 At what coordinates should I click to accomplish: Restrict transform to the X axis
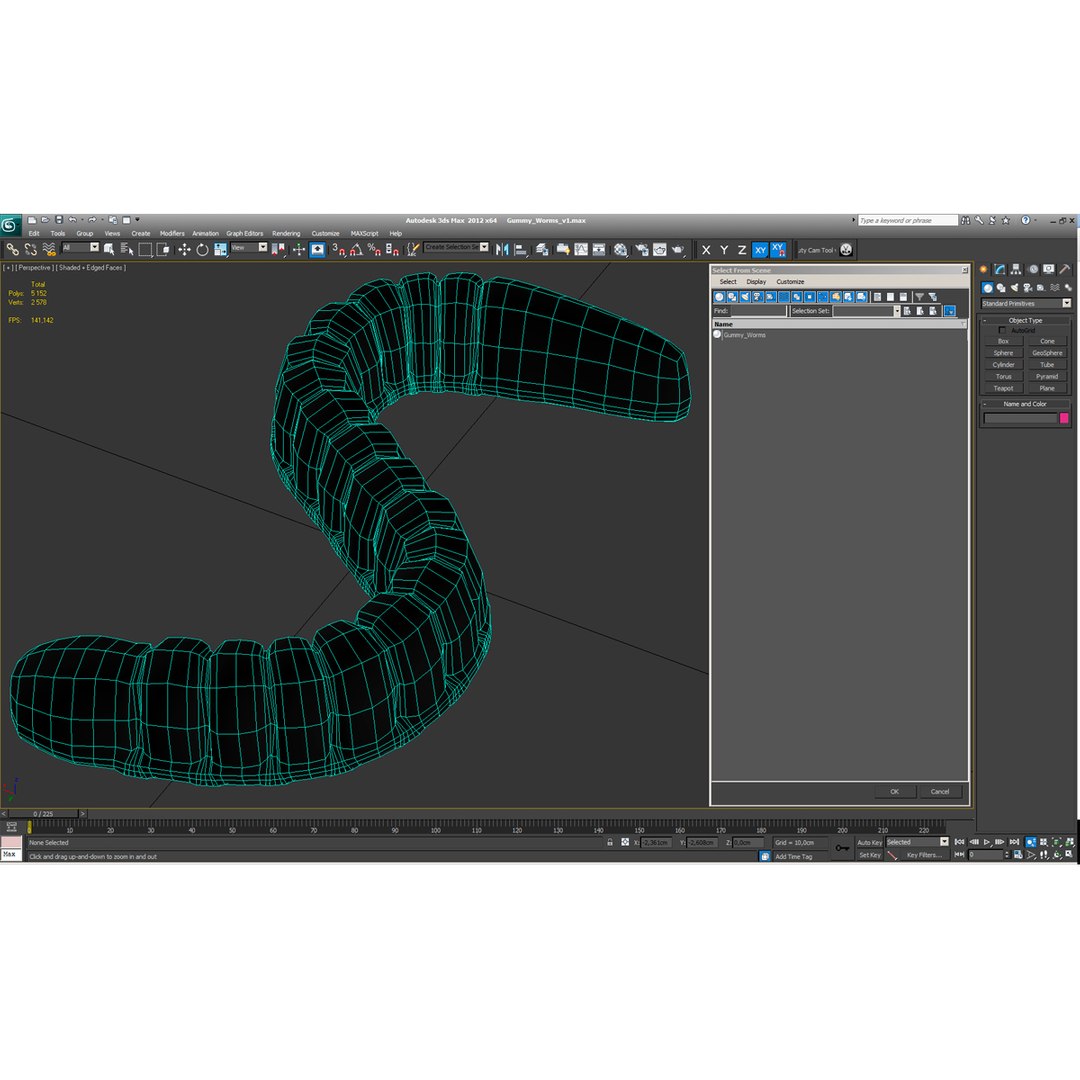pos(706,250)
